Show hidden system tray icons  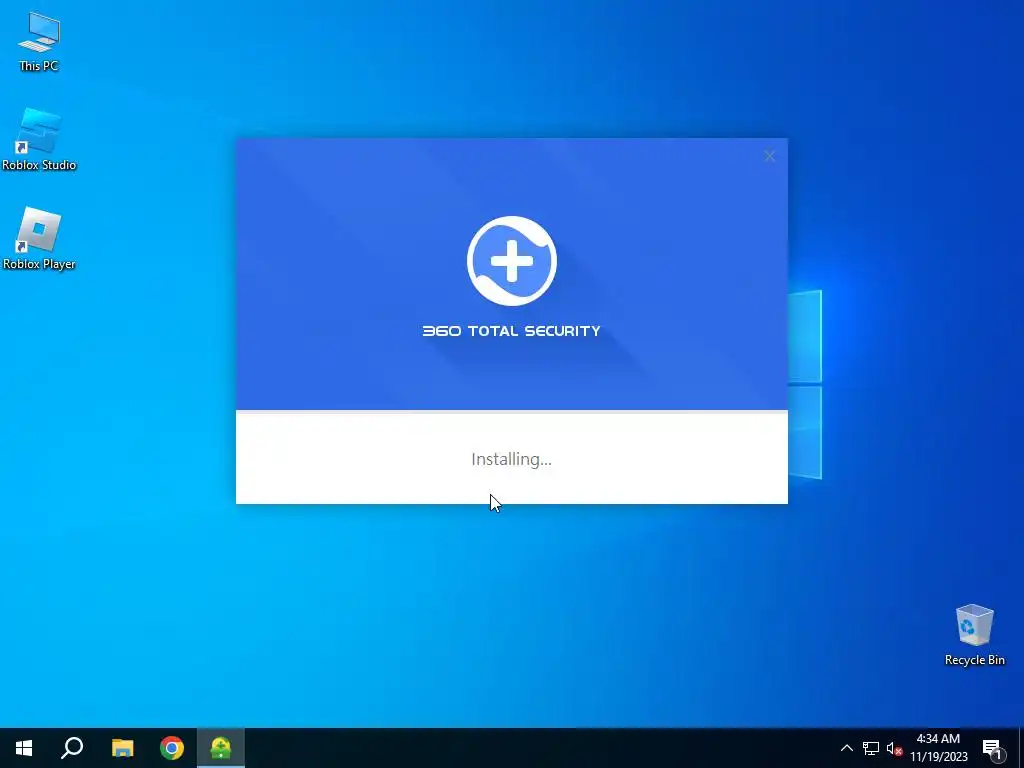tap(846, 748)
